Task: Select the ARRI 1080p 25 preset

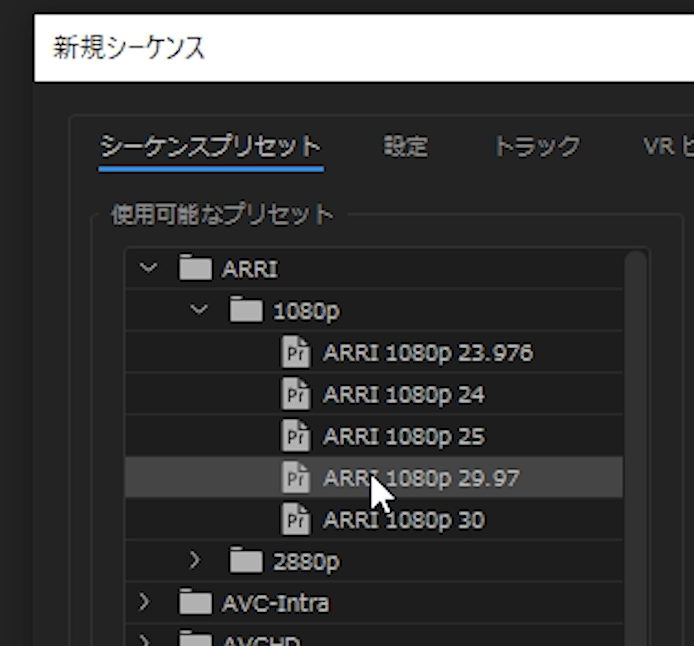Action: coord(374,436)
